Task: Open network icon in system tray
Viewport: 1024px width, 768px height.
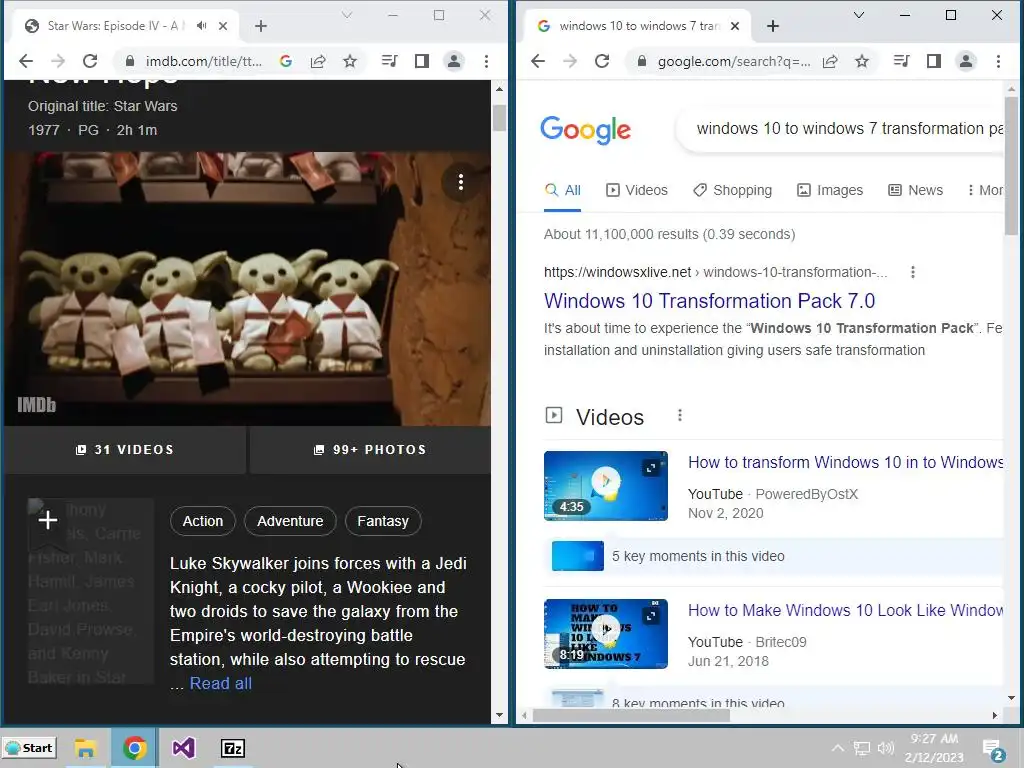Action: pyautogui.click(x=862, y=748)
